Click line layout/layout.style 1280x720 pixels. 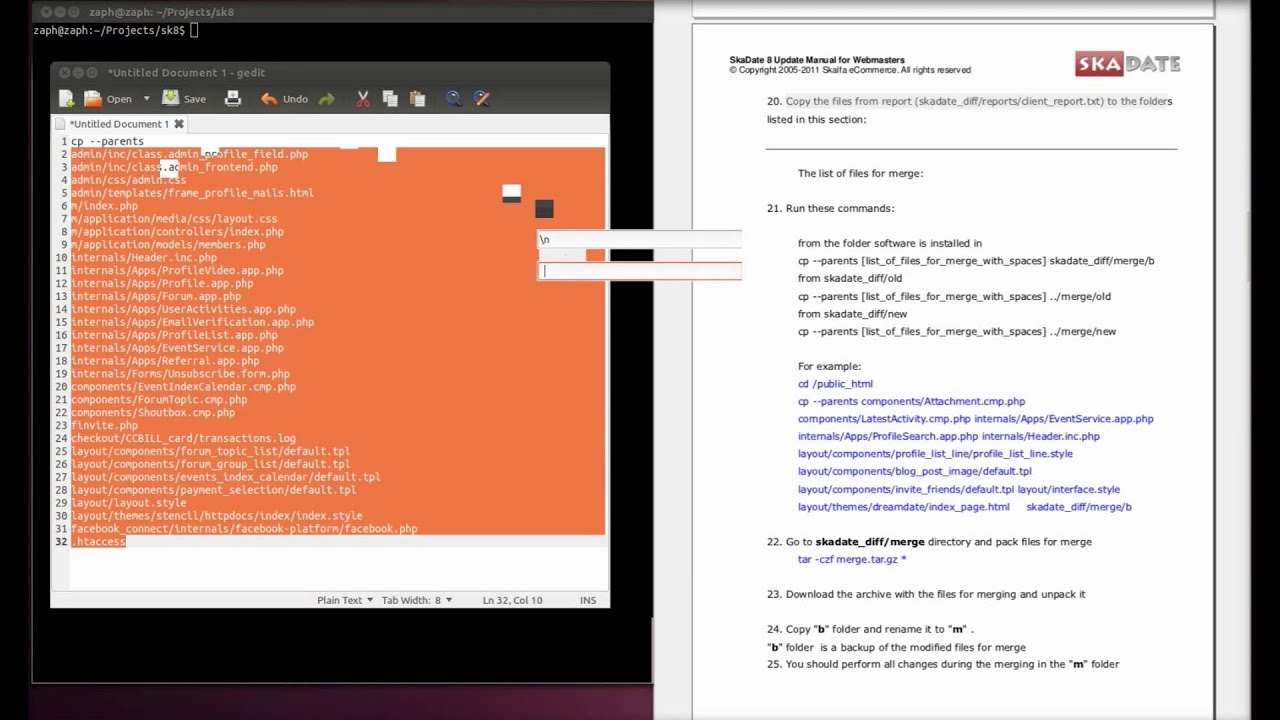(x=128, y=503)
